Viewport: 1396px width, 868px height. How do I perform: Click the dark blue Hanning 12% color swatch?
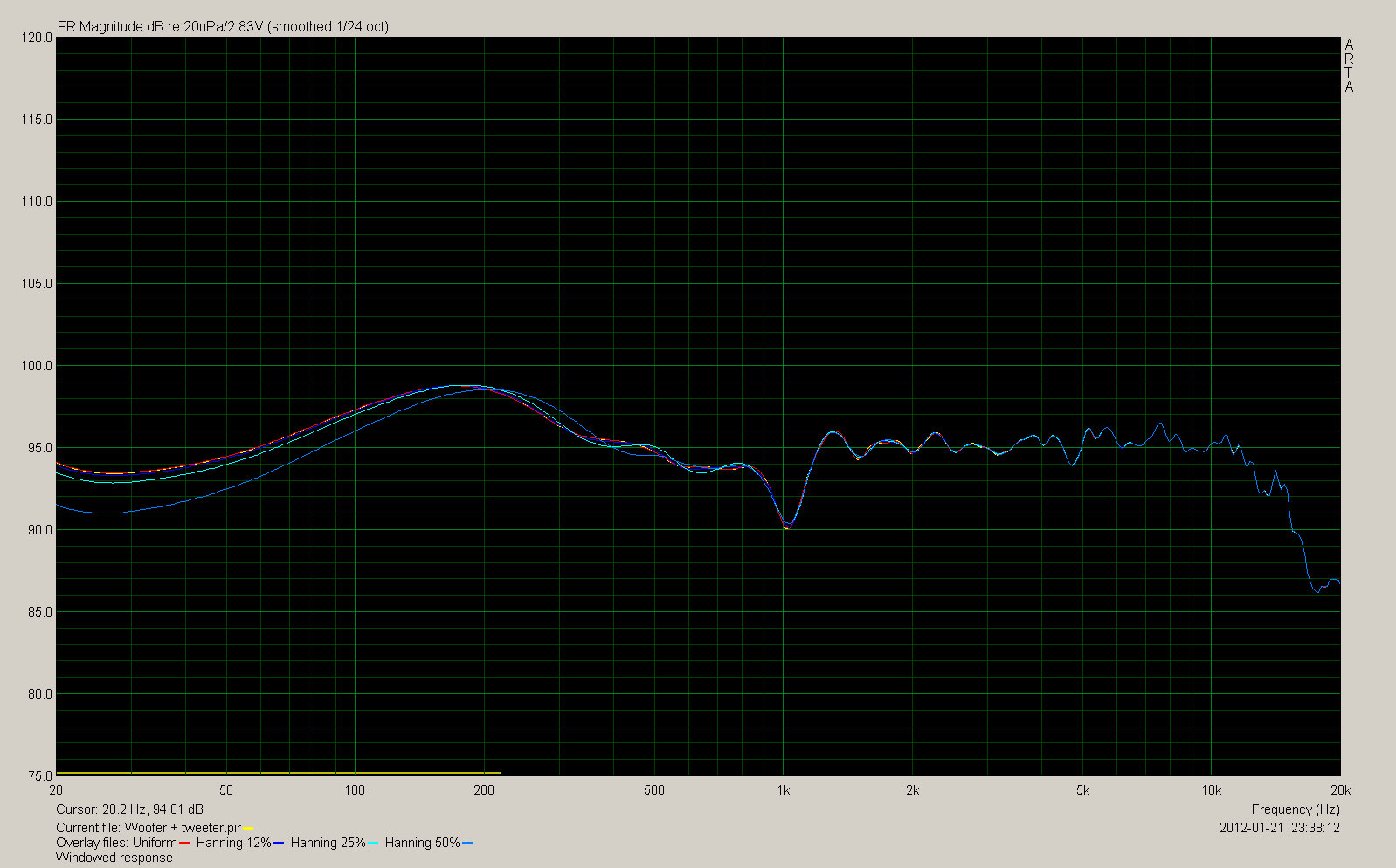pos(279,844)
